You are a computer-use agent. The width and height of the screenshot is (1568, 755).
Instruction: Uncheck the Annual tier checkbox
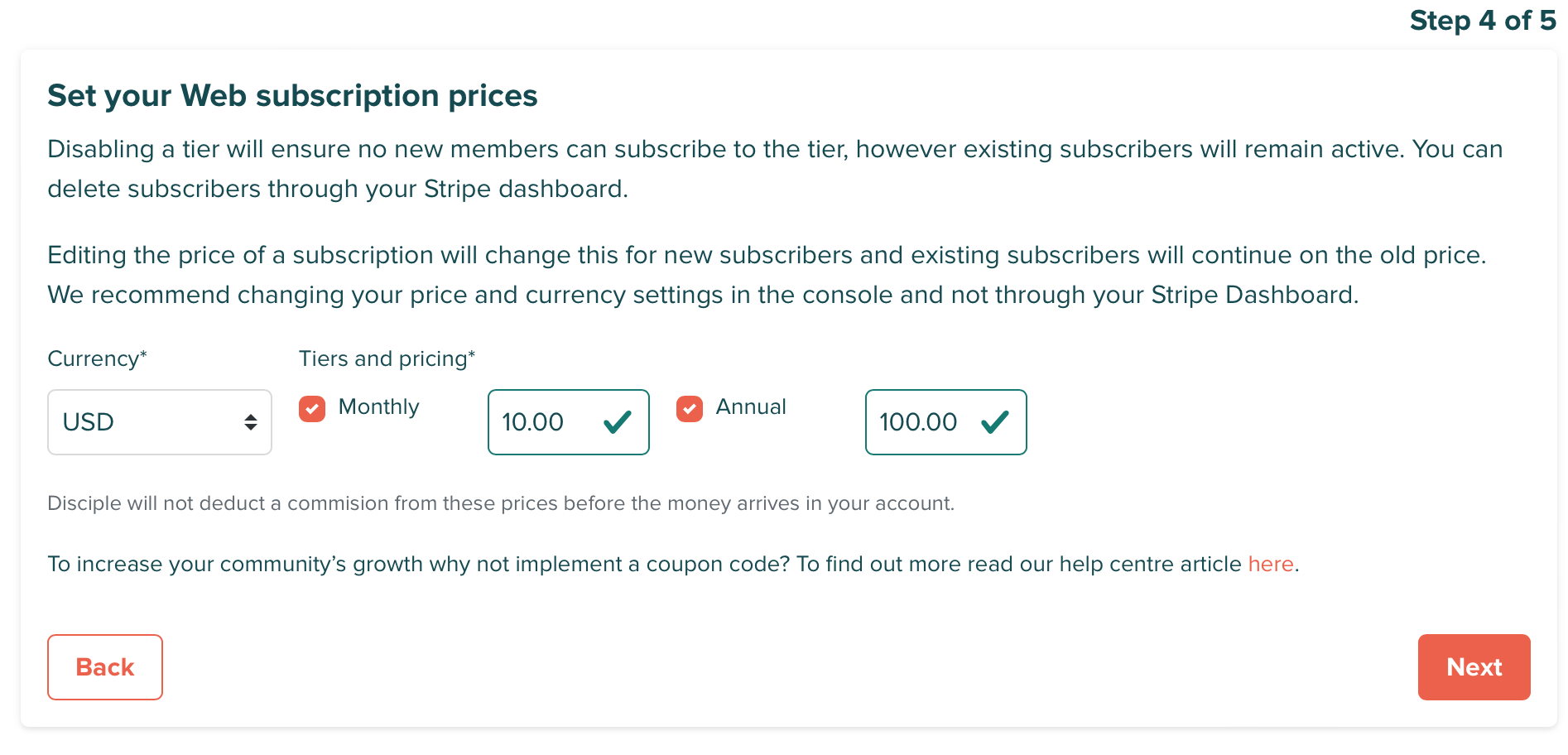(x=690, y=409)
